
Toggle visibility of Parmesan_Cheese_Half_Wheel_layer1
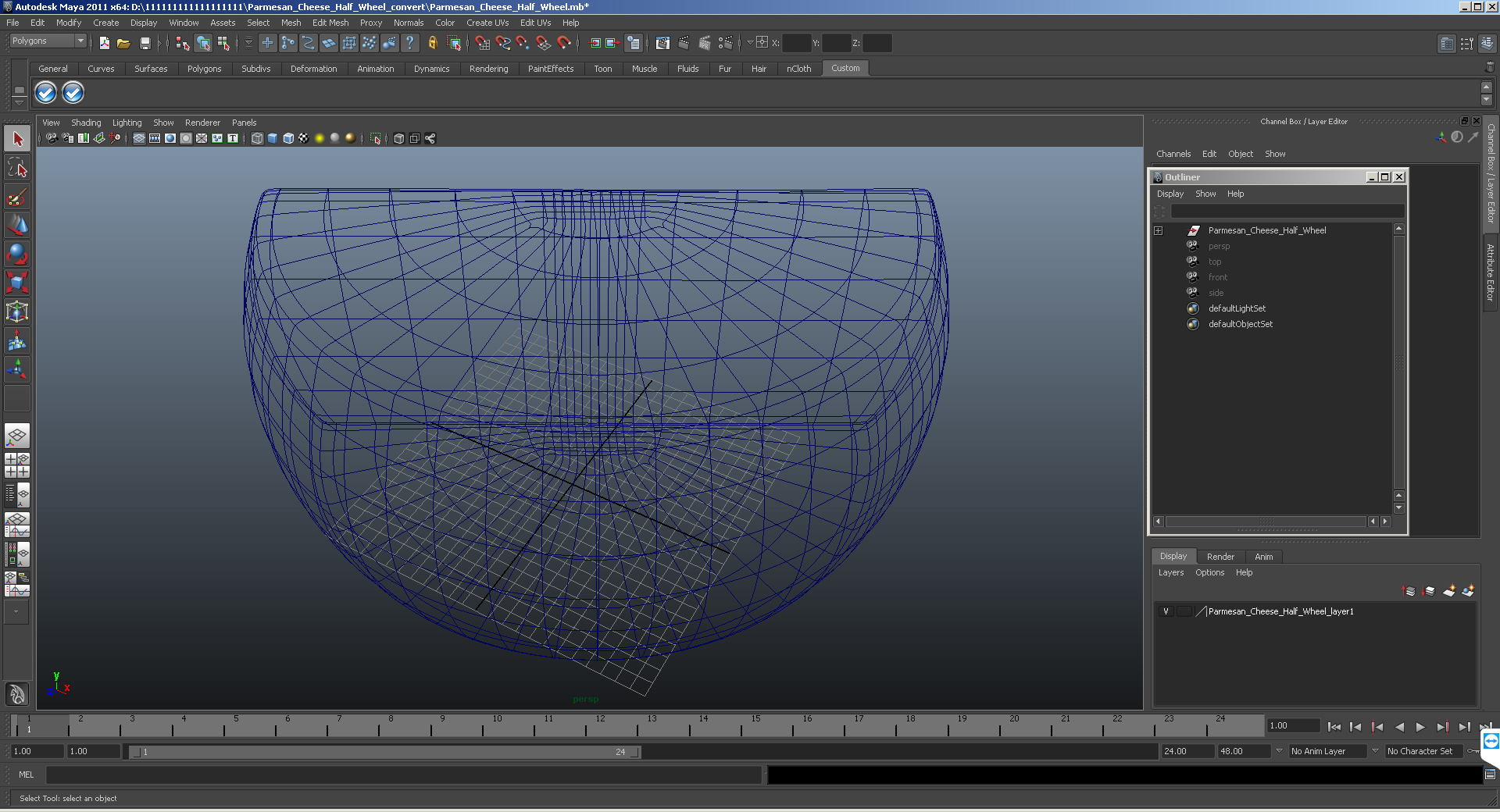[x=1166, y=611]
